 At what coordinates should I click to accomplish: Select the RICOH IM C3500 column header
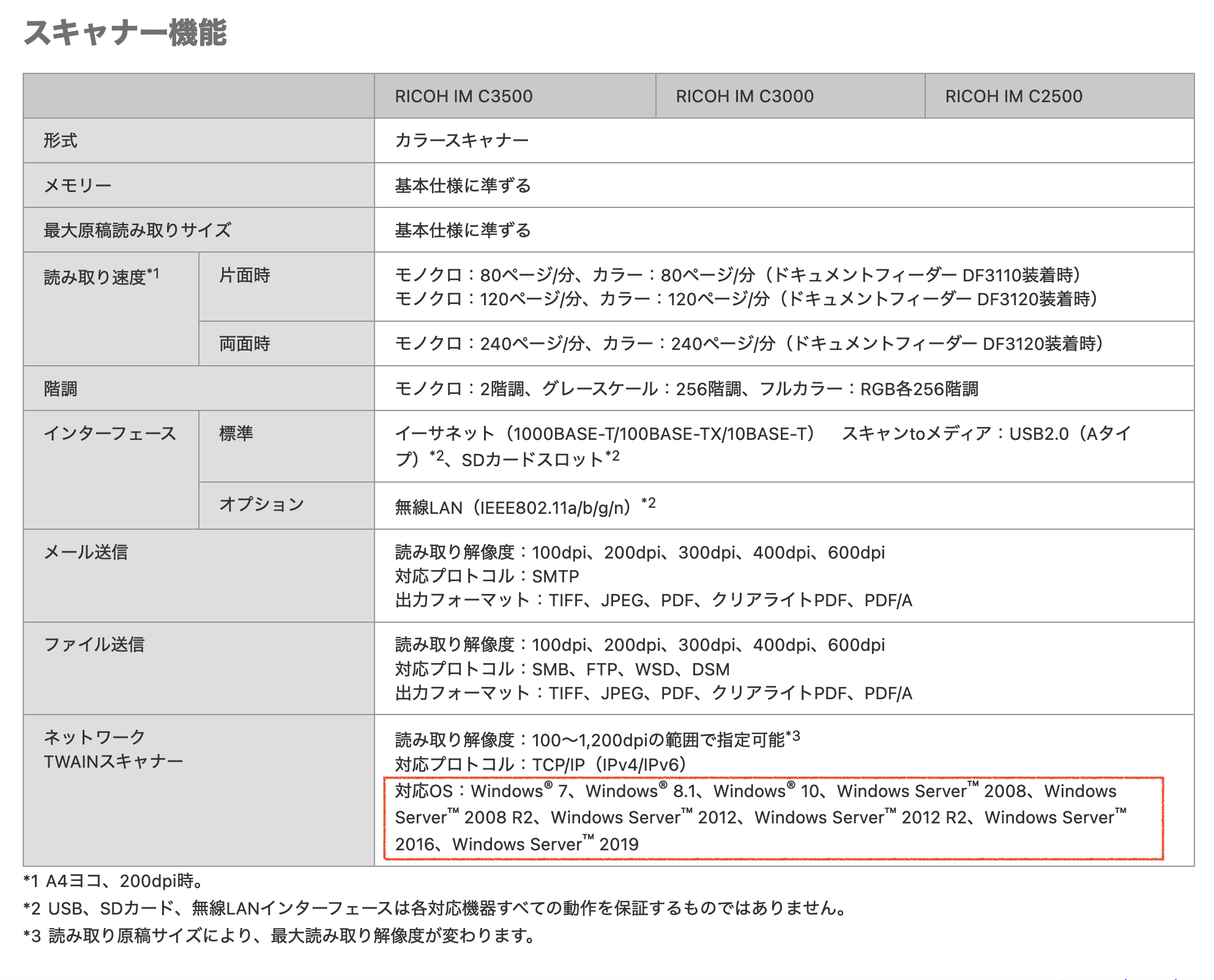tap(463, 96)
